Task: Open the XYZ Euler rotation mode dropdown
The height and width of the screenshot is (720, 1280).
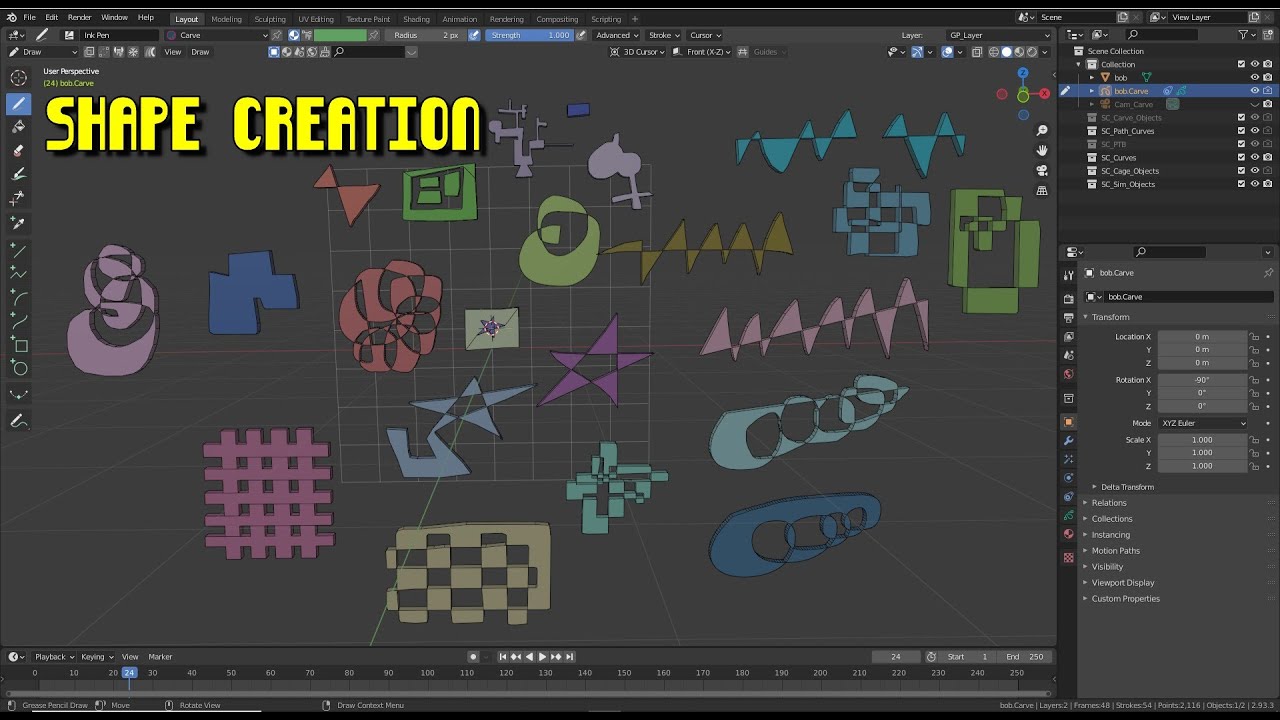Action: point(1204,423)
